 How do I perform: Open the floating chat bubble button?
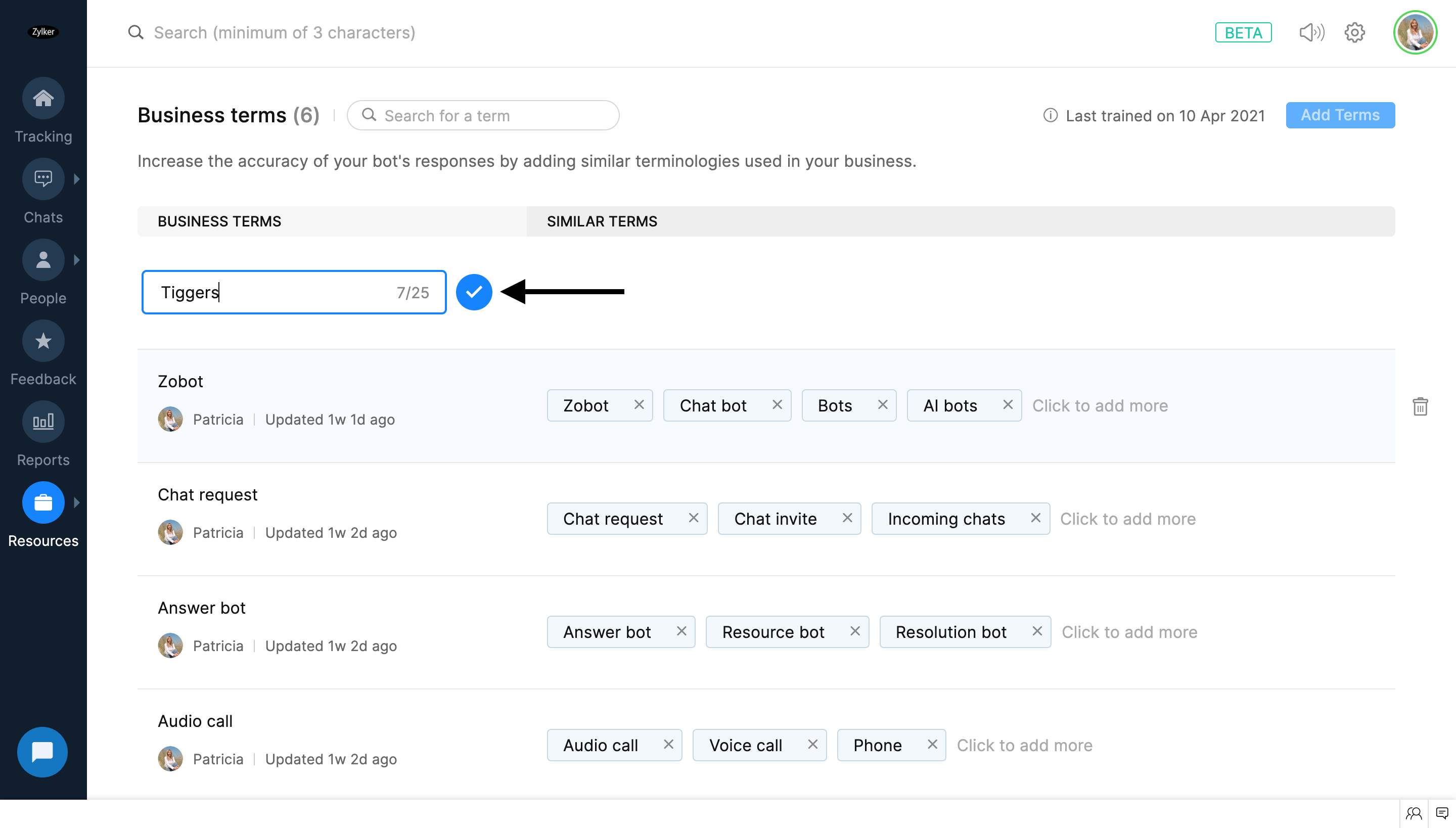tap(42, 752)
